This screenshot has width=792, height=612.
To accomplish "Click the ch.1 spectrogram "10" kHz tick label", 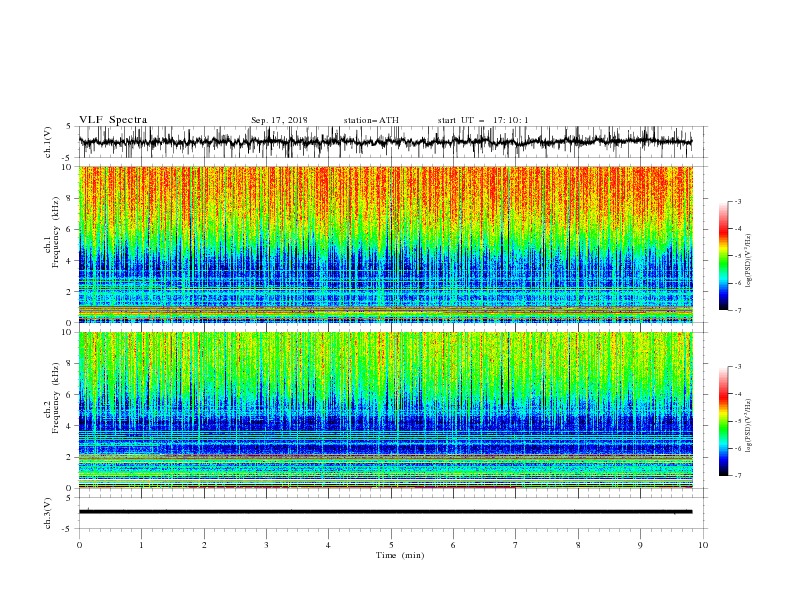I will tap(66, 167).
